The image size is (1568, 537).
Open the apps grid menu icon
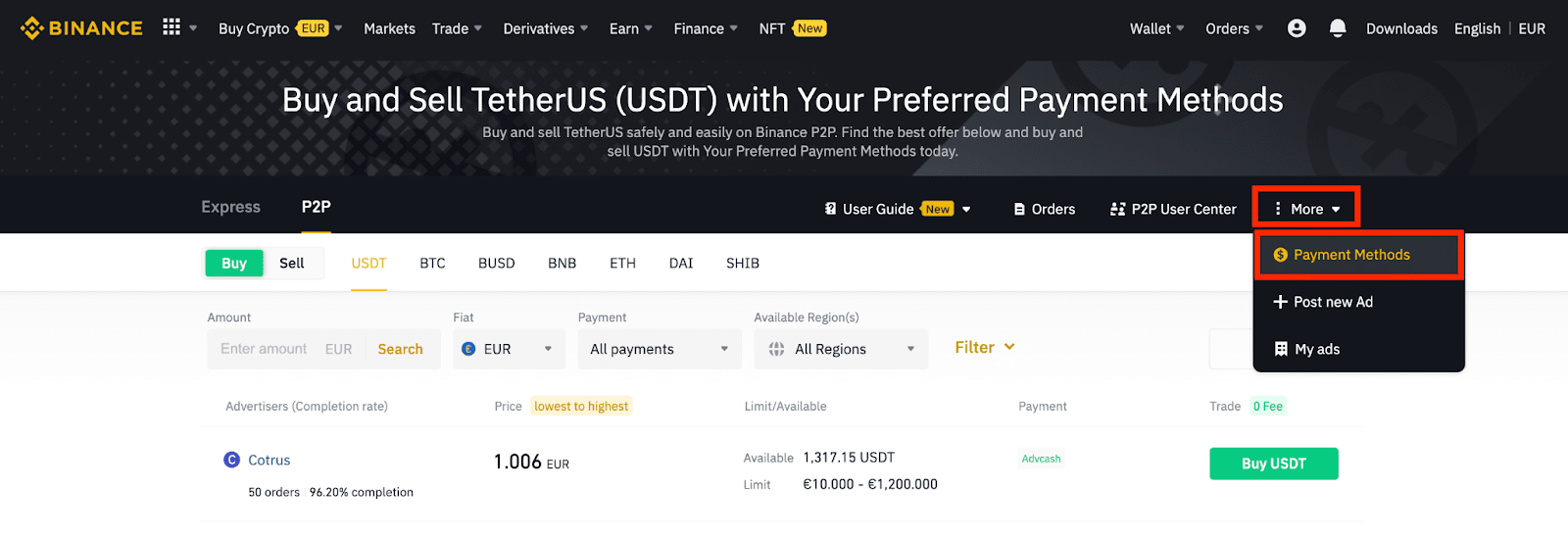coord(171,27)
